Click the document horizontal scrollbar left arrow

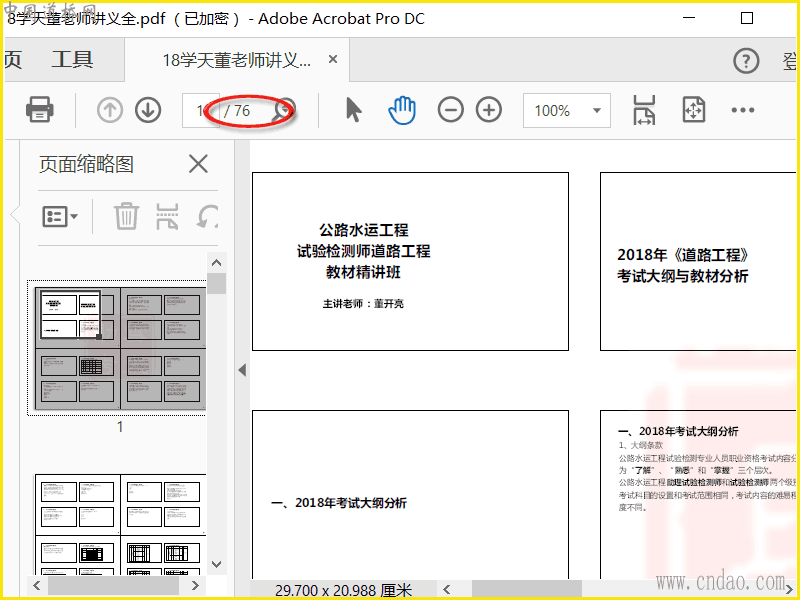[x=447, y=590]
